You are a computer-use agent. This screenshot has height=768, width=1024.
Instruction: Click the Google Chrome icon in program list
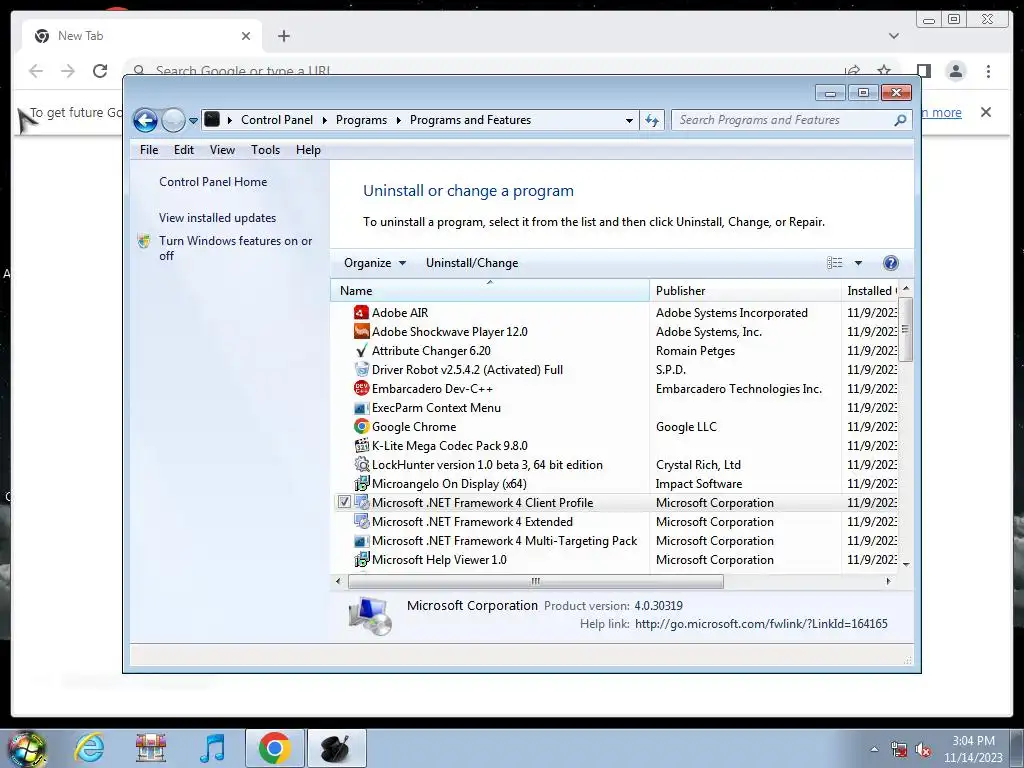361,426
